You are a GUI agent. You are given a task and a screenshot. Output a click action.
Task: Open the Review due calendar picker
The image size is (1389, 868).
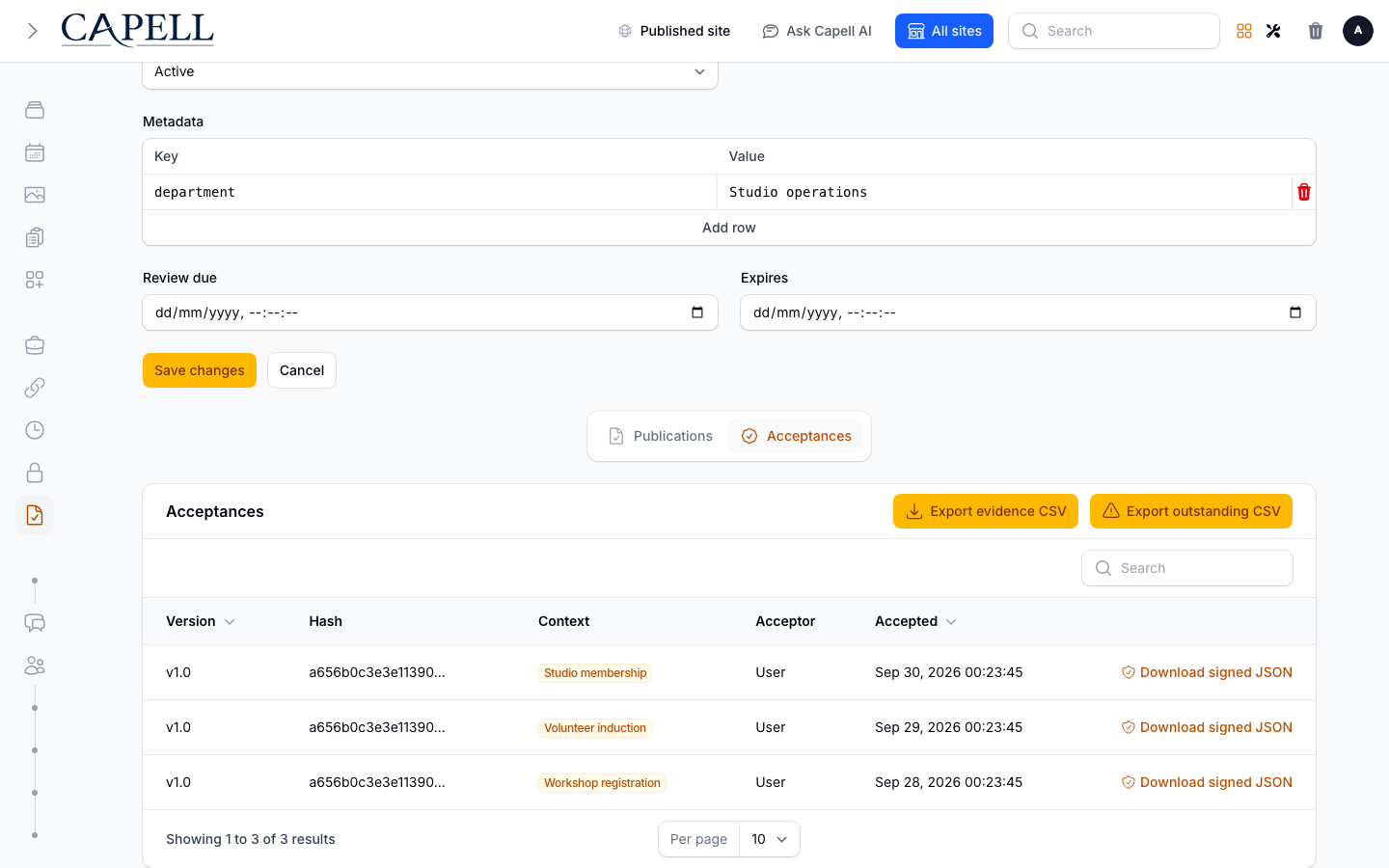(697, 312)
